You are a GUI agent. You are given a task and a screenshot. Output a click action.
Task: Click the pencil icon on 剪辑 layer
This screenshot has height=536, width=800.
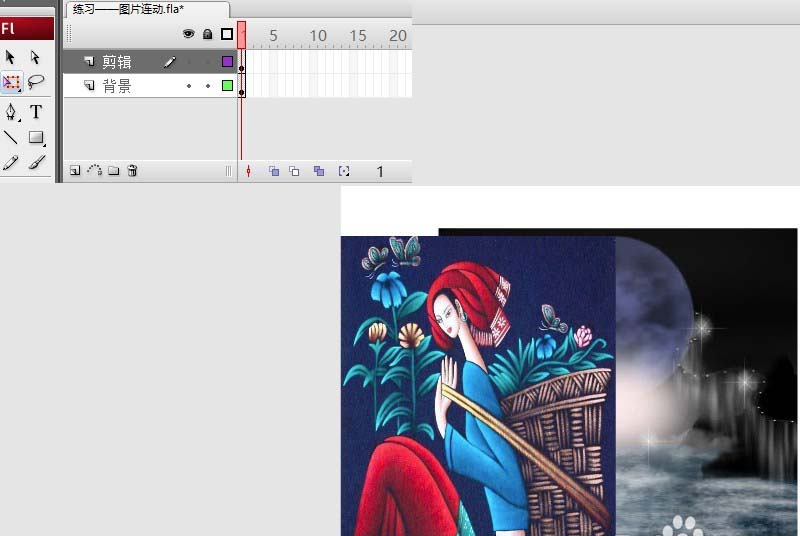tap(170, 62)
